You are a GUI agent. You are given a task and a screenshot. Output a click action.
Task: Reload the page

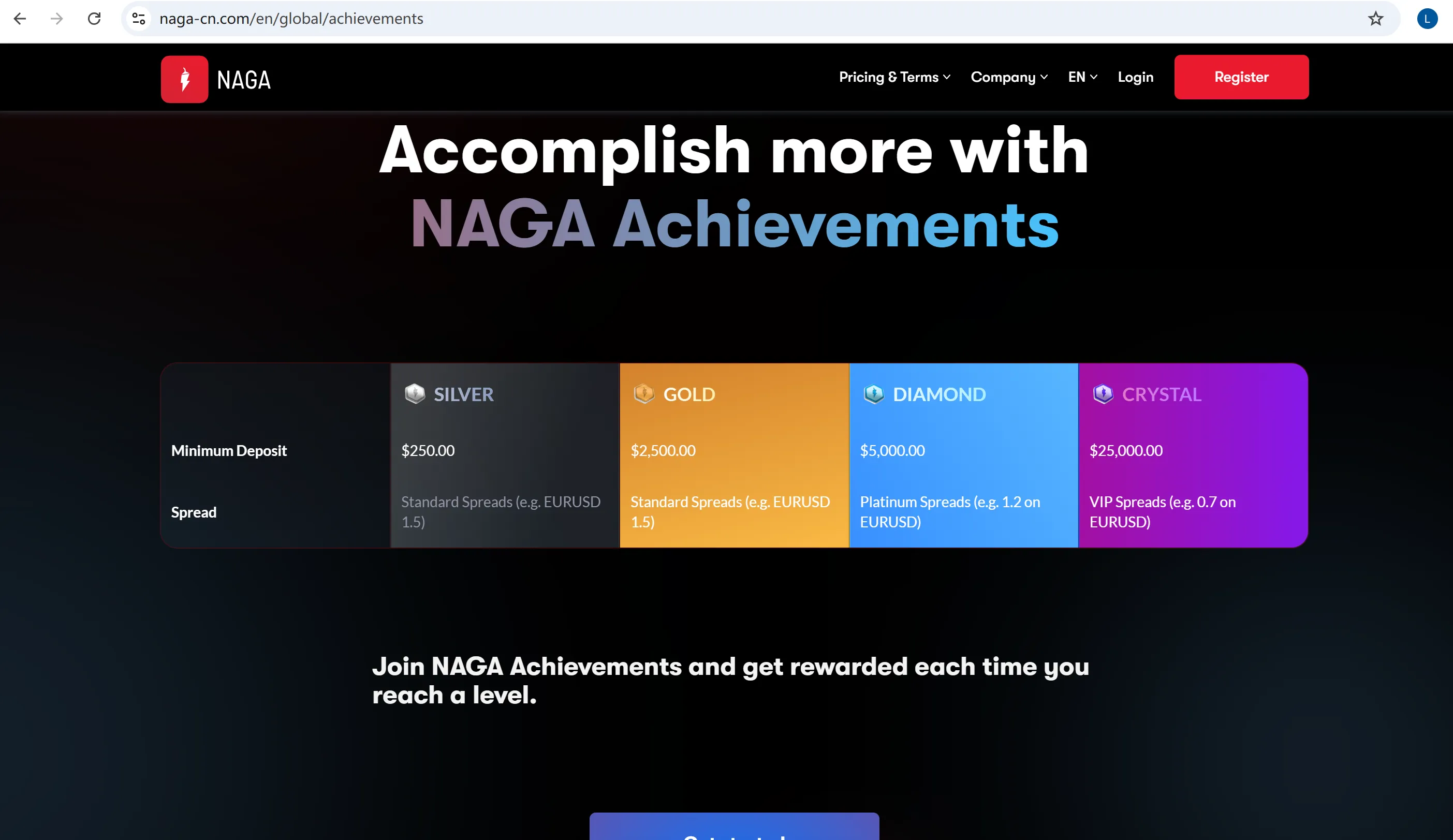(94, 19)
